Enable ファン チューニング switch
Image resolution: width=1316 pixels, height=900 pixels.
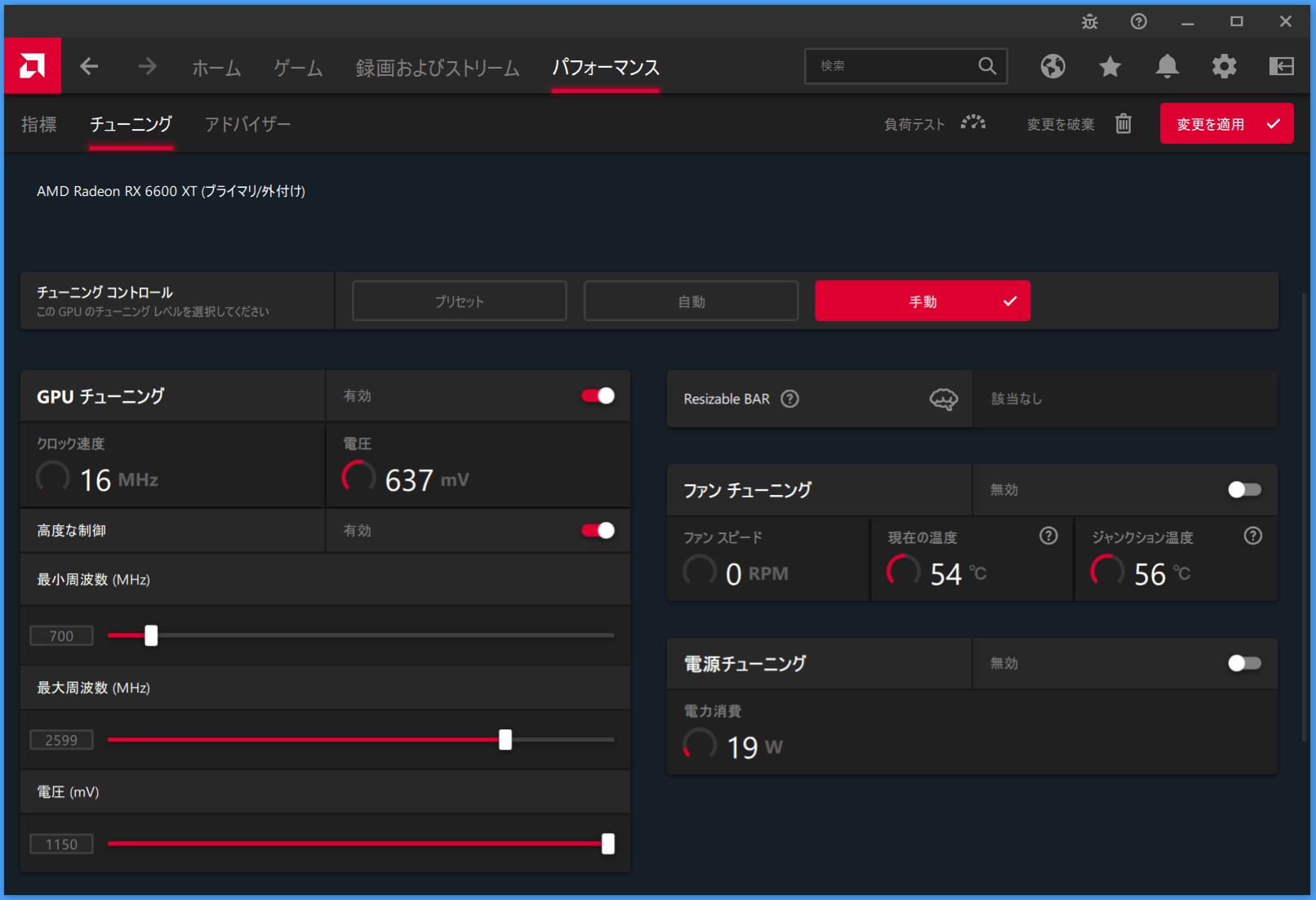(x=1245, y=489)
